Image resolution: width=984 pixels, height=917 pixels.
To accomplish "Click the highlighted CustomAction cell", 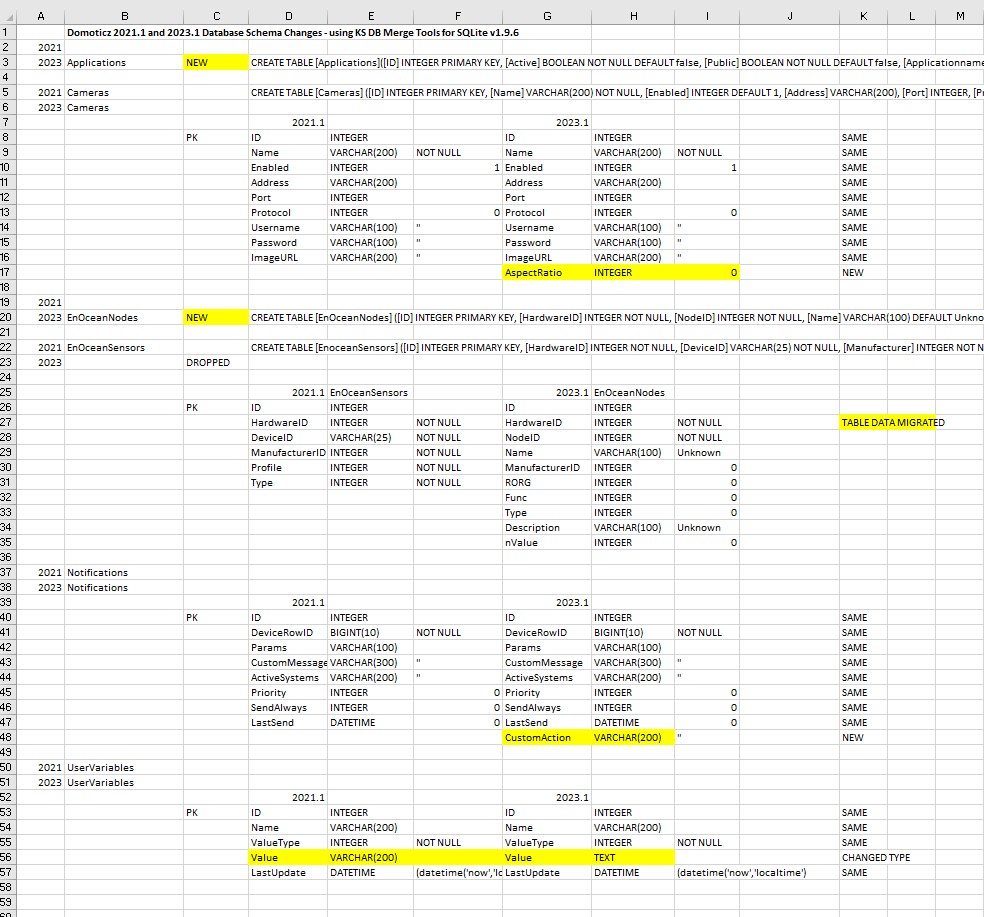I will click(x=547, y=737).
